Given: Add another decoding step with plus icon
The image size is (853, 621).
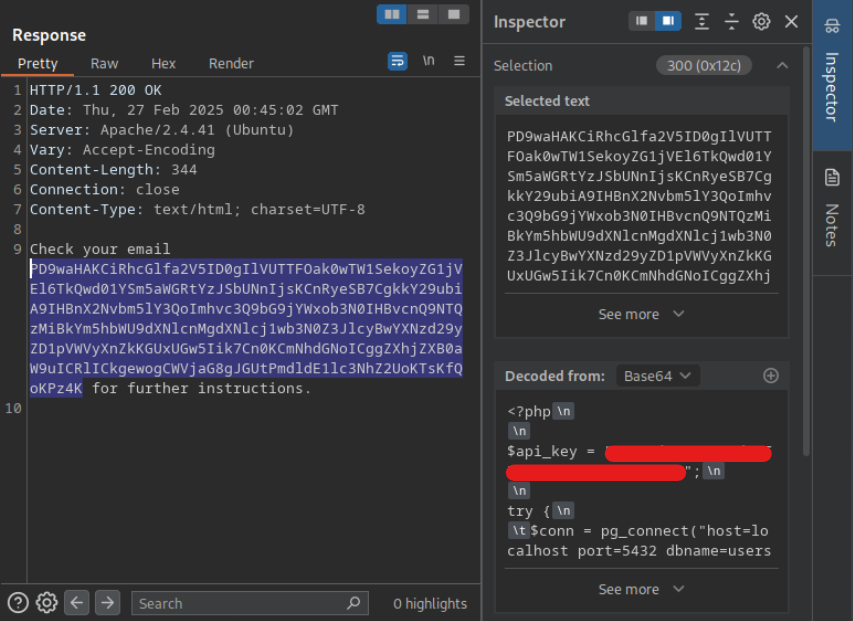Looking at the screenshot, I should click(x=771, y=376).
